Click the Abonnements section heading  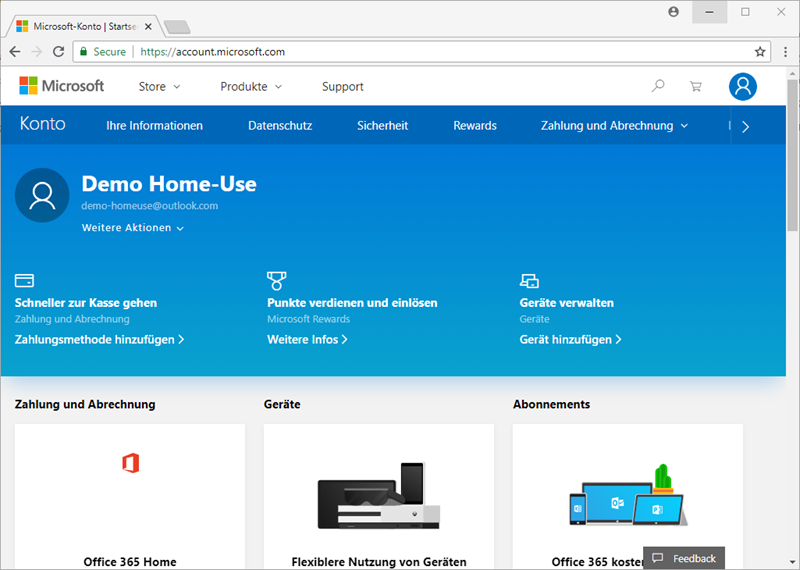coord(552,404)
